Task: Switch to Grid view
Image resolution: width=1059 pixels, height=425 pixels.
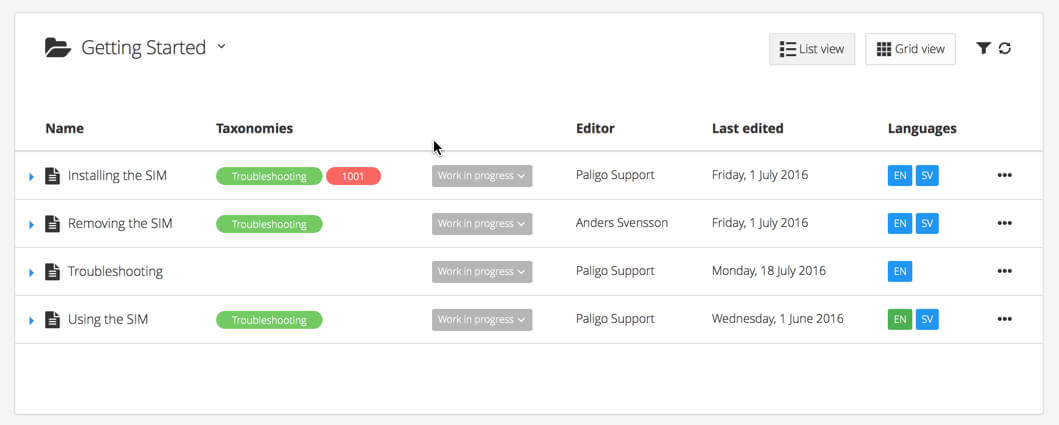Action: (x=910, y=49)
